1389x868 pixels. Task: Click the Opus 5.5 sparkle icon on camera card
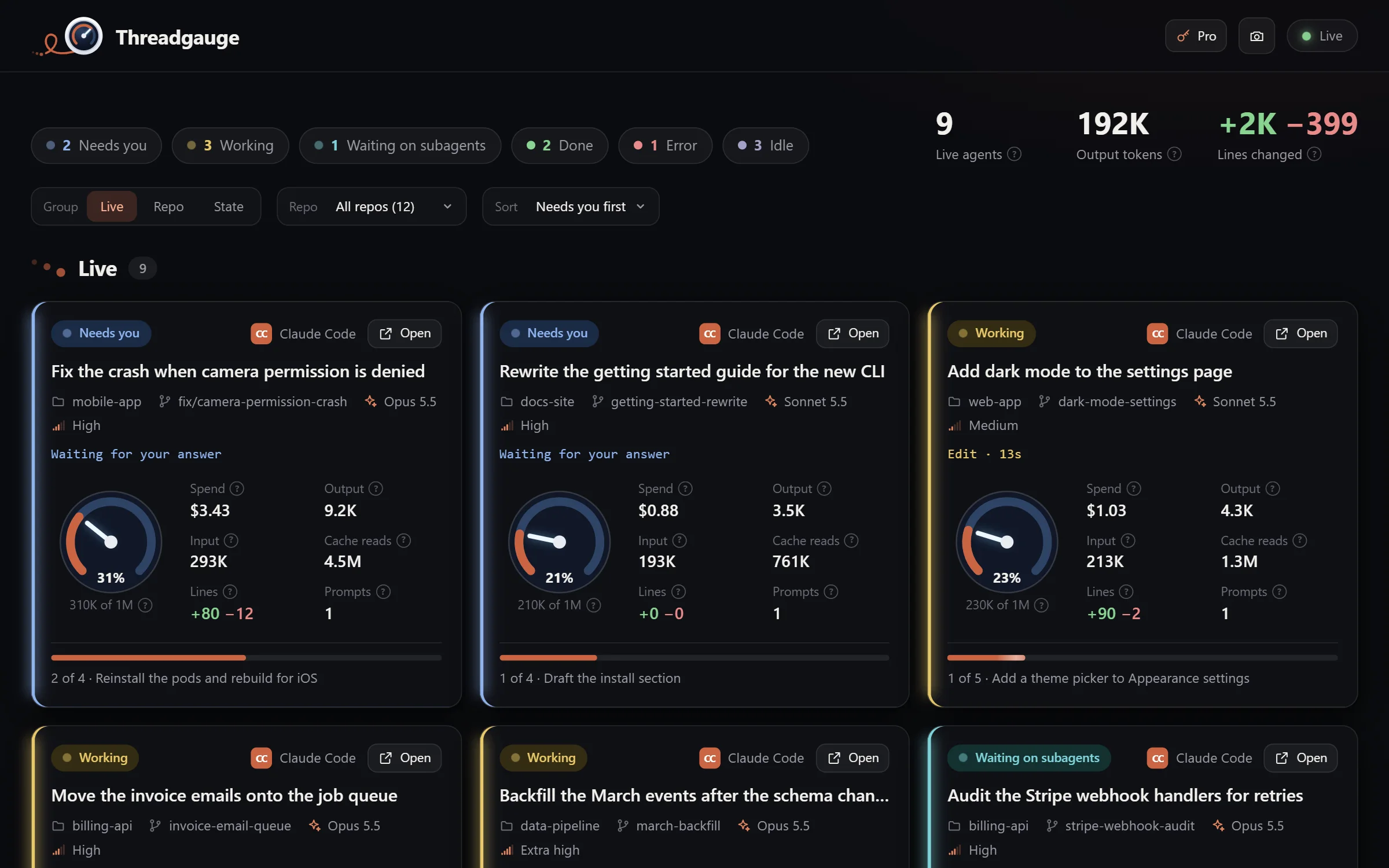pos(370,402)
